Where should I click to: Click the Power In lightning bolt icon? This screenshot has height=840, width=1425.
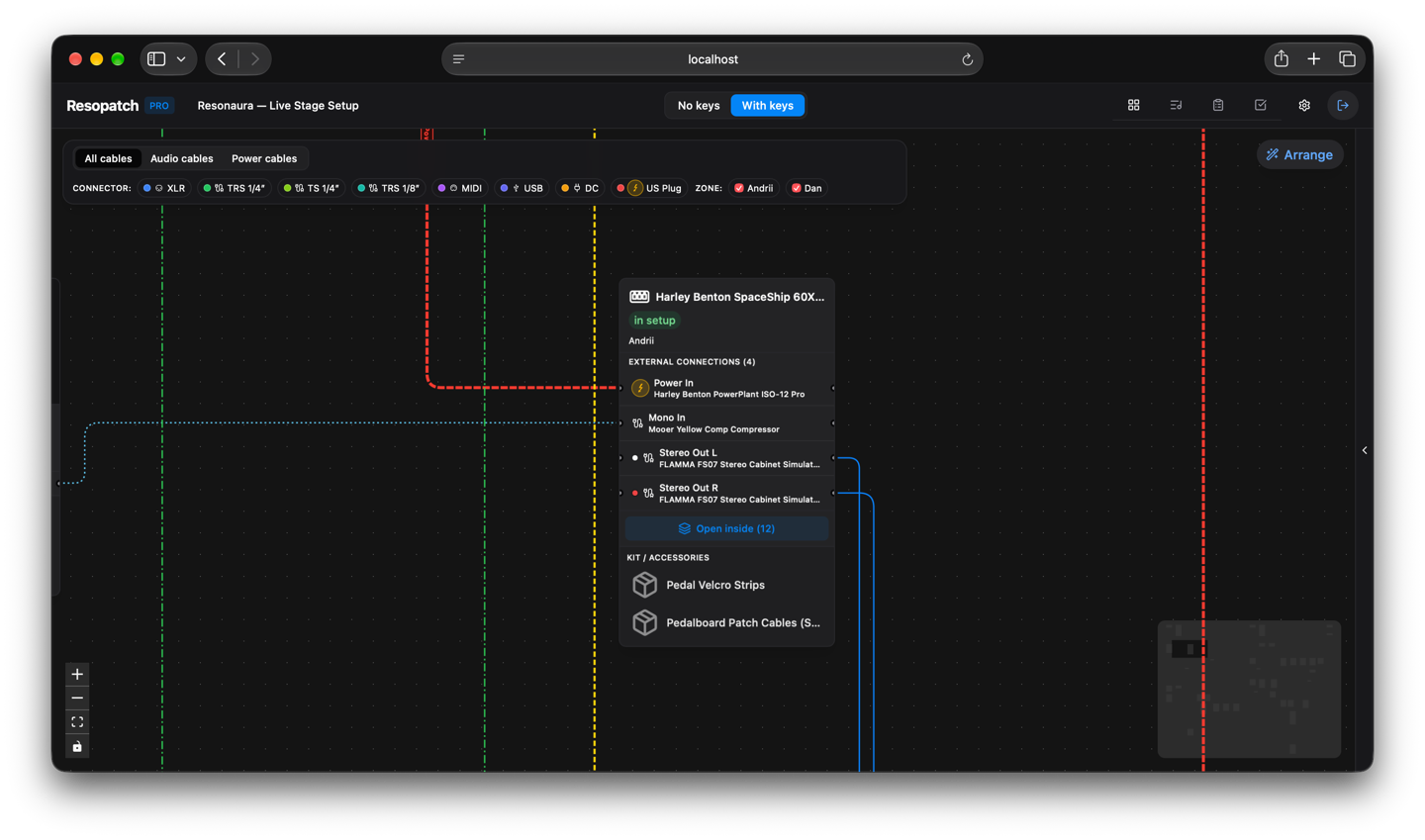(640, 388)
